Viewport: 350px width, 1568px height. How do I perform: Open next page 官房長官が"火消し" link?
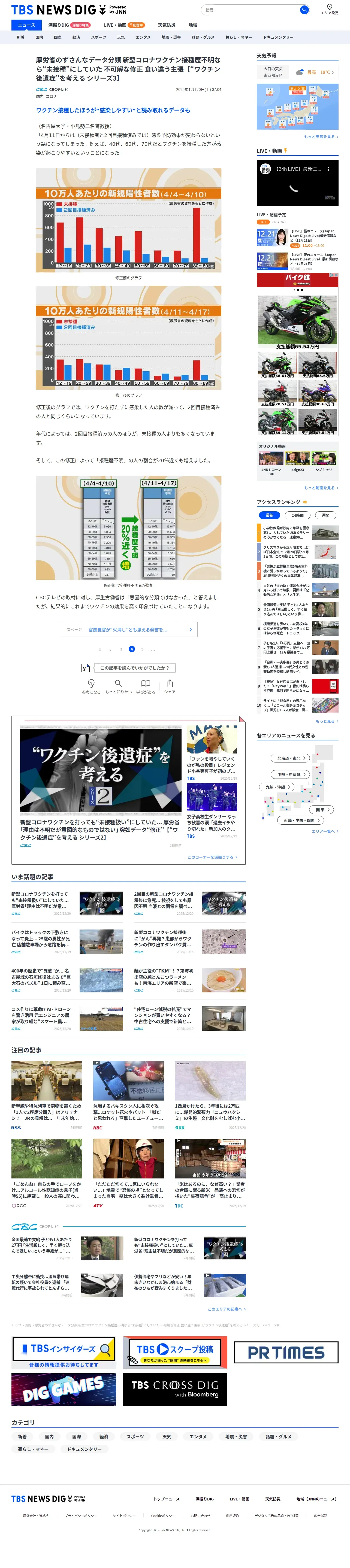[128, 629]
